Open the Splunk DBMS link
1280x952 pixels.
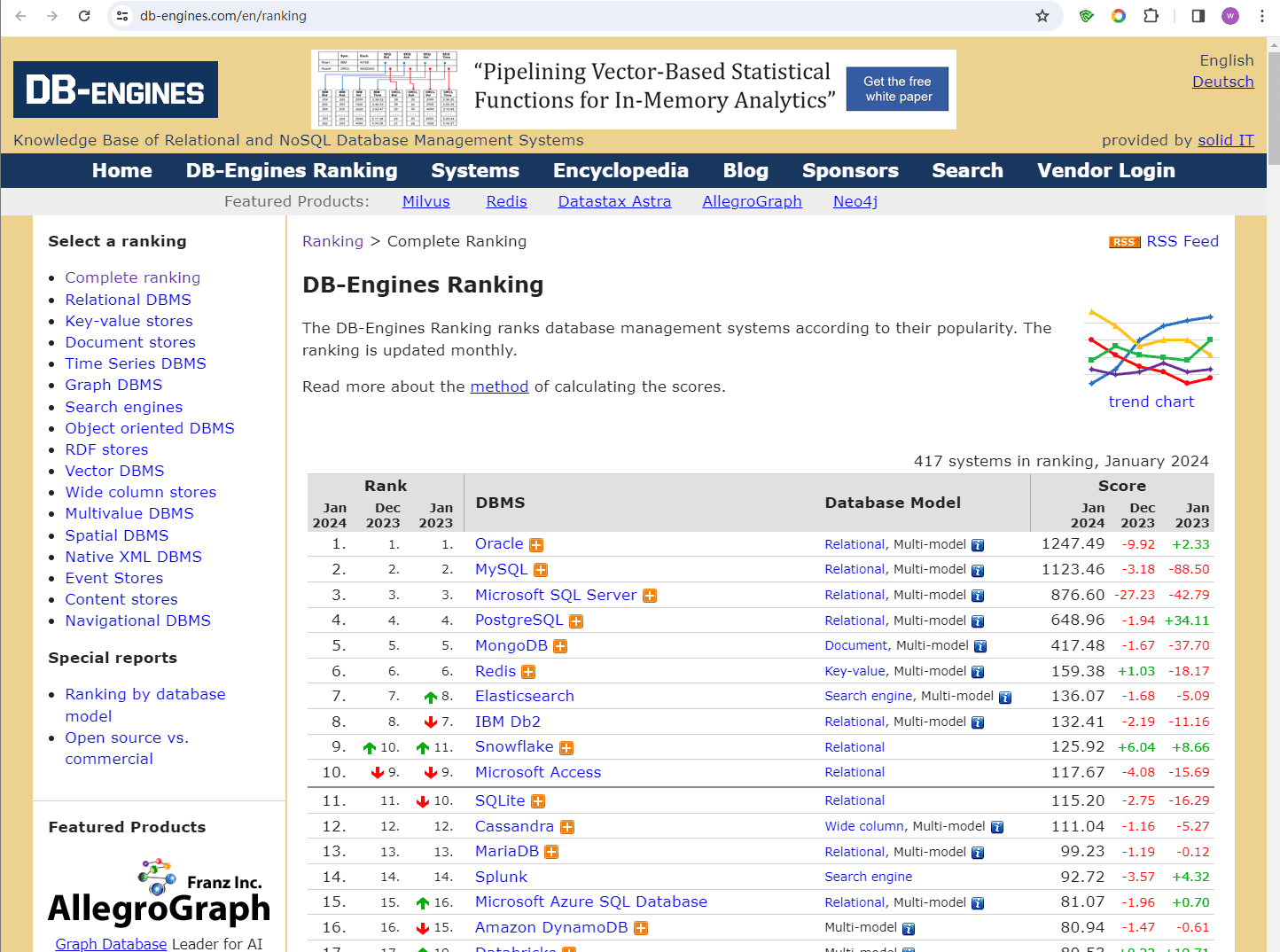point(501,877)
